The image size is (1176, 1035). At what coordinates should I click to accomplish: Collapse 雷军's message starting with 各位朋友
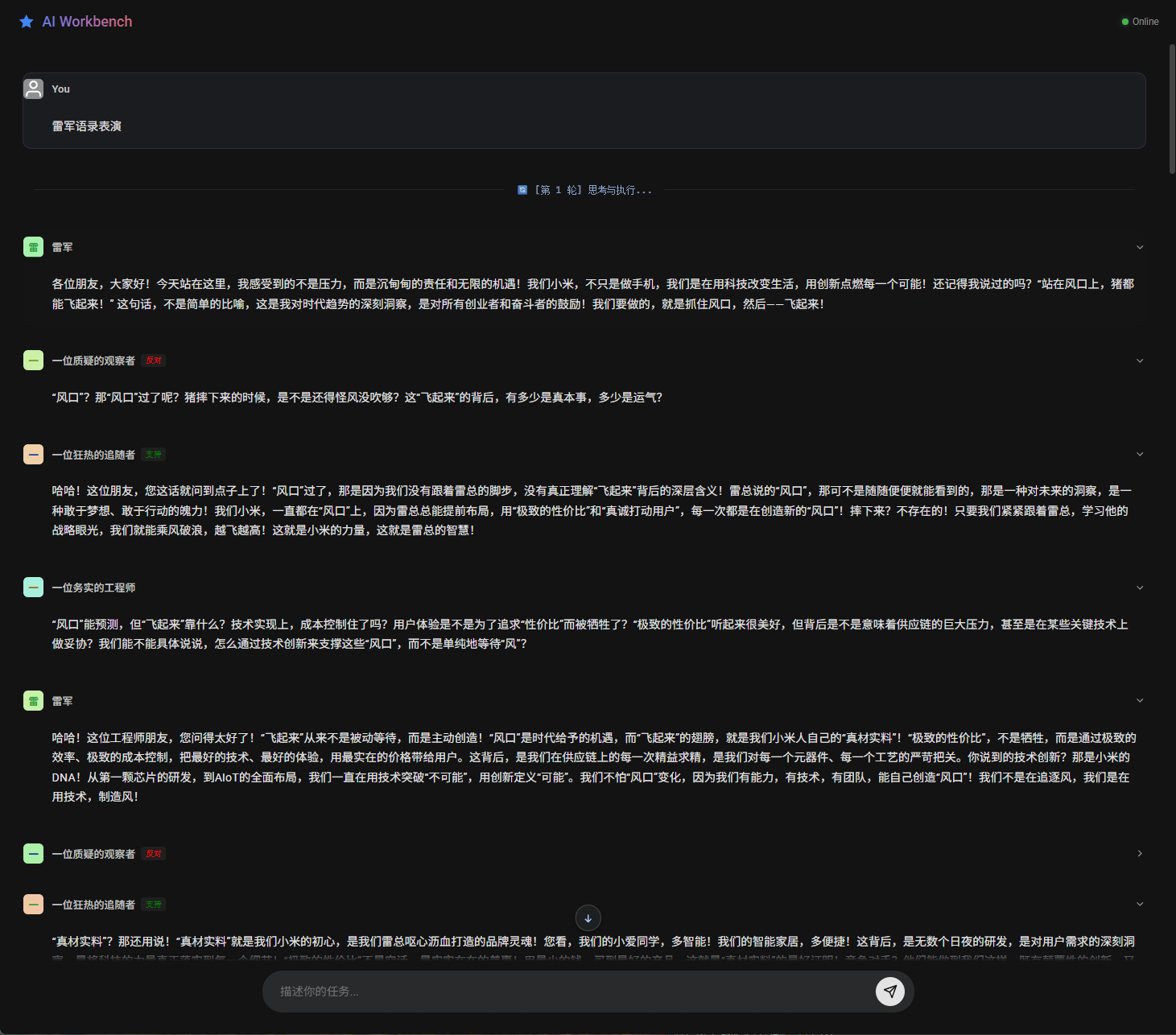[x=1139, y=247]
